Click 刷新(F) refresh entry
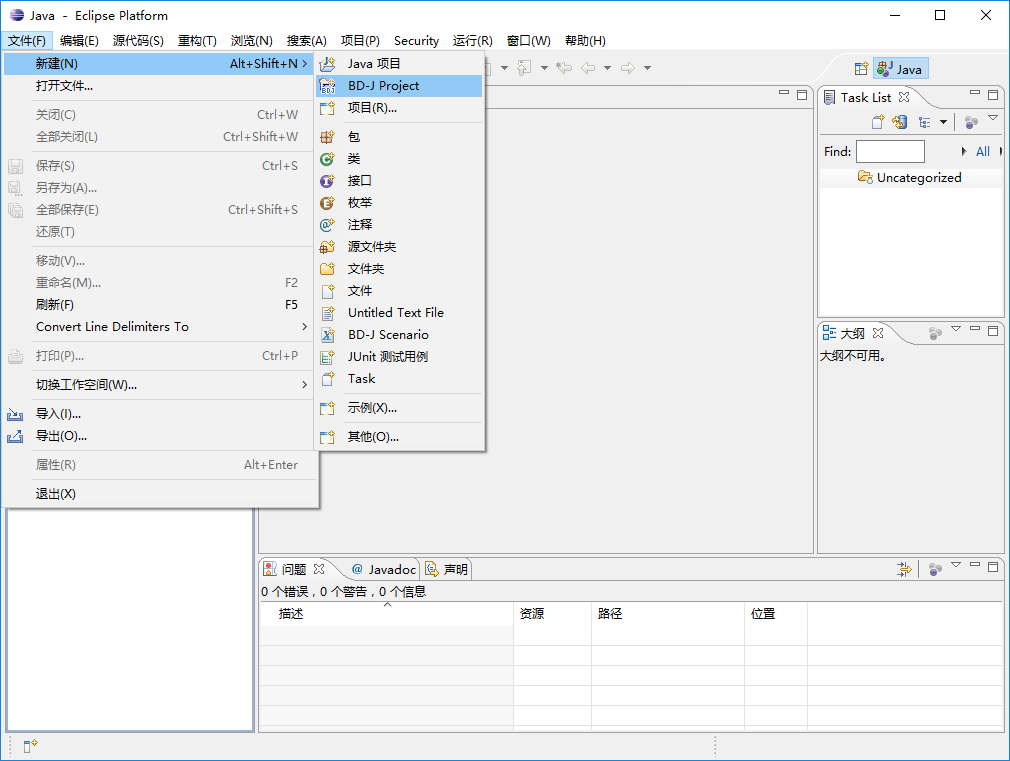This screenshot has width=1010, height=761. click(x=159, y=305)
